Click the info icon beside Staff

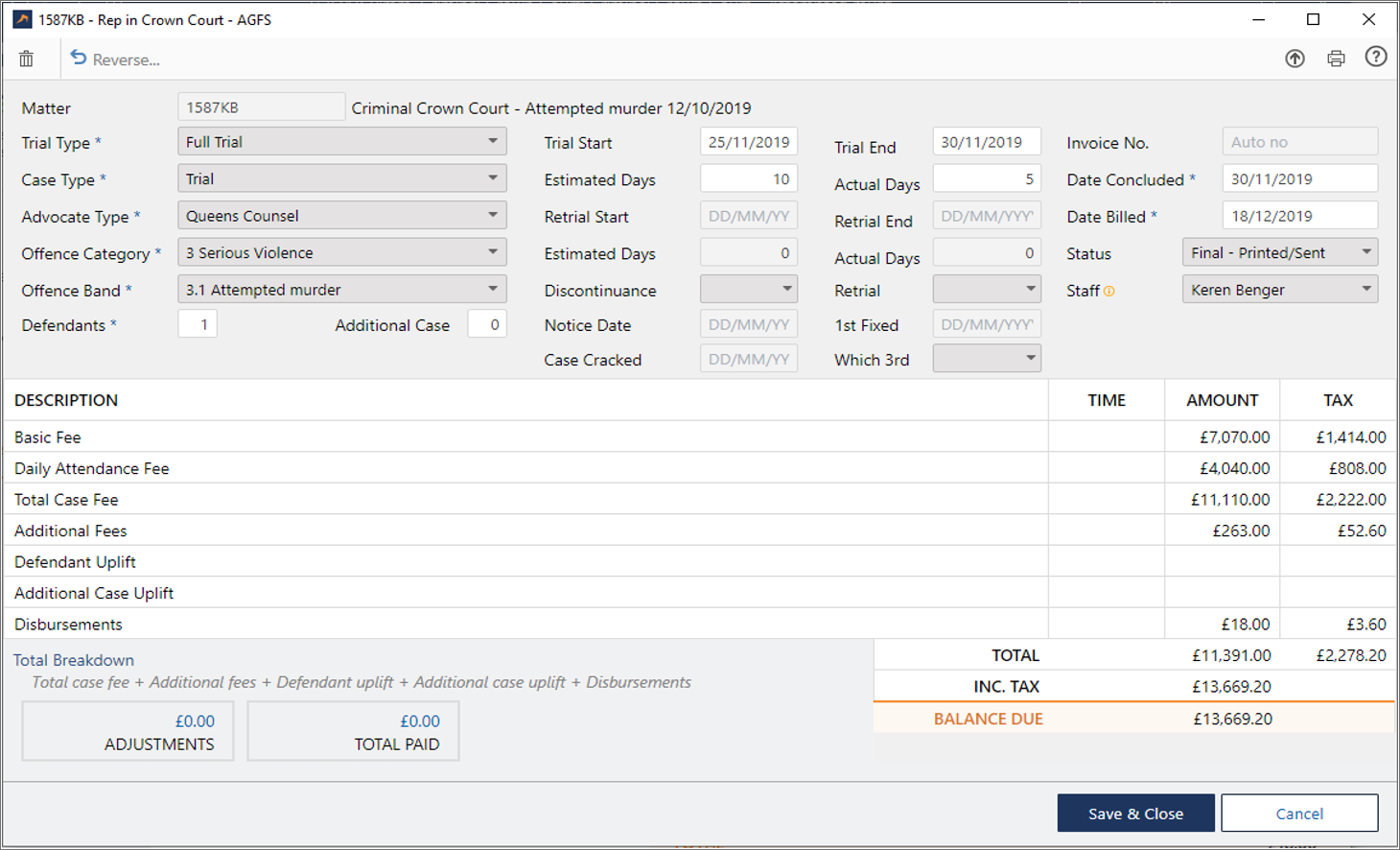[1109, 292]
